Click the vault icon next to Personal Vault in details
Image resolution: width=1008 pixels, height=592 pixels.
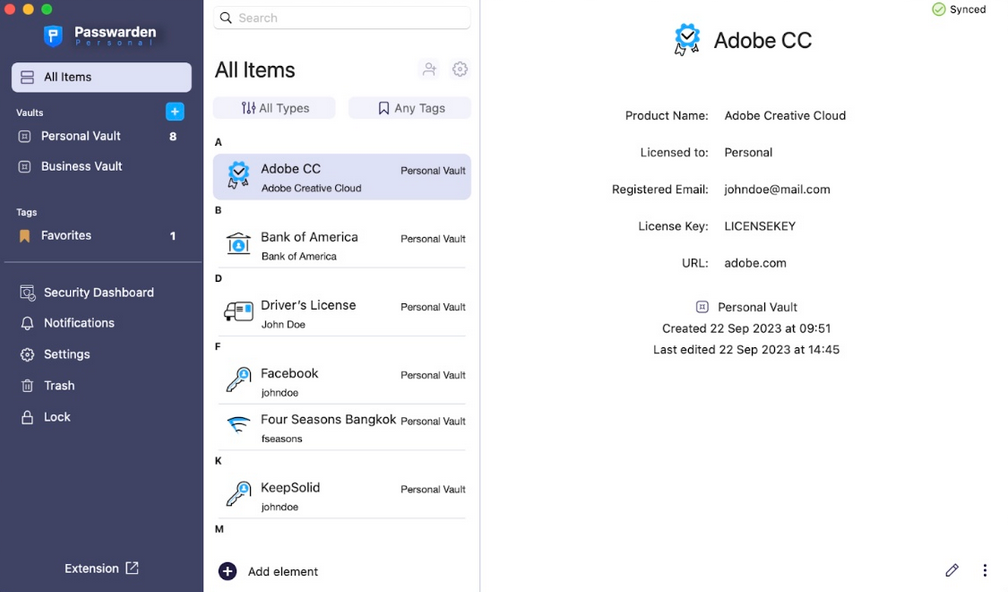point(702,307)
